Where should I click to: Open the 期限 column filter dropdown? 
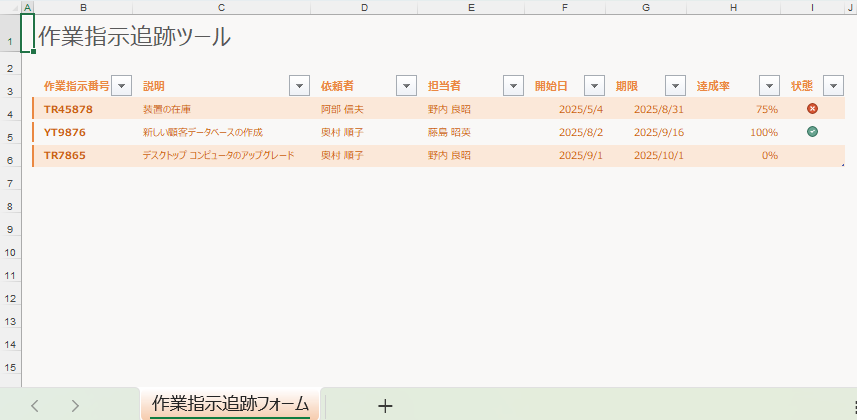pyautogui.click(x=676, y=86)
